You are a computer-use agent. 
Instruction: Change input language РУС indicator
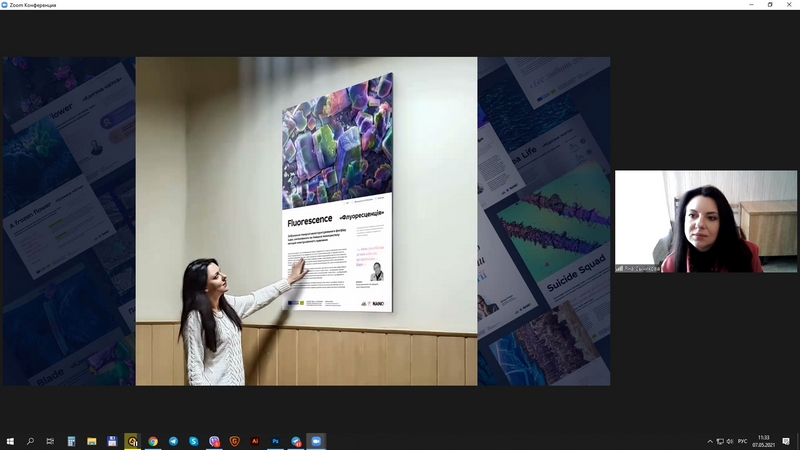point(742,441)
